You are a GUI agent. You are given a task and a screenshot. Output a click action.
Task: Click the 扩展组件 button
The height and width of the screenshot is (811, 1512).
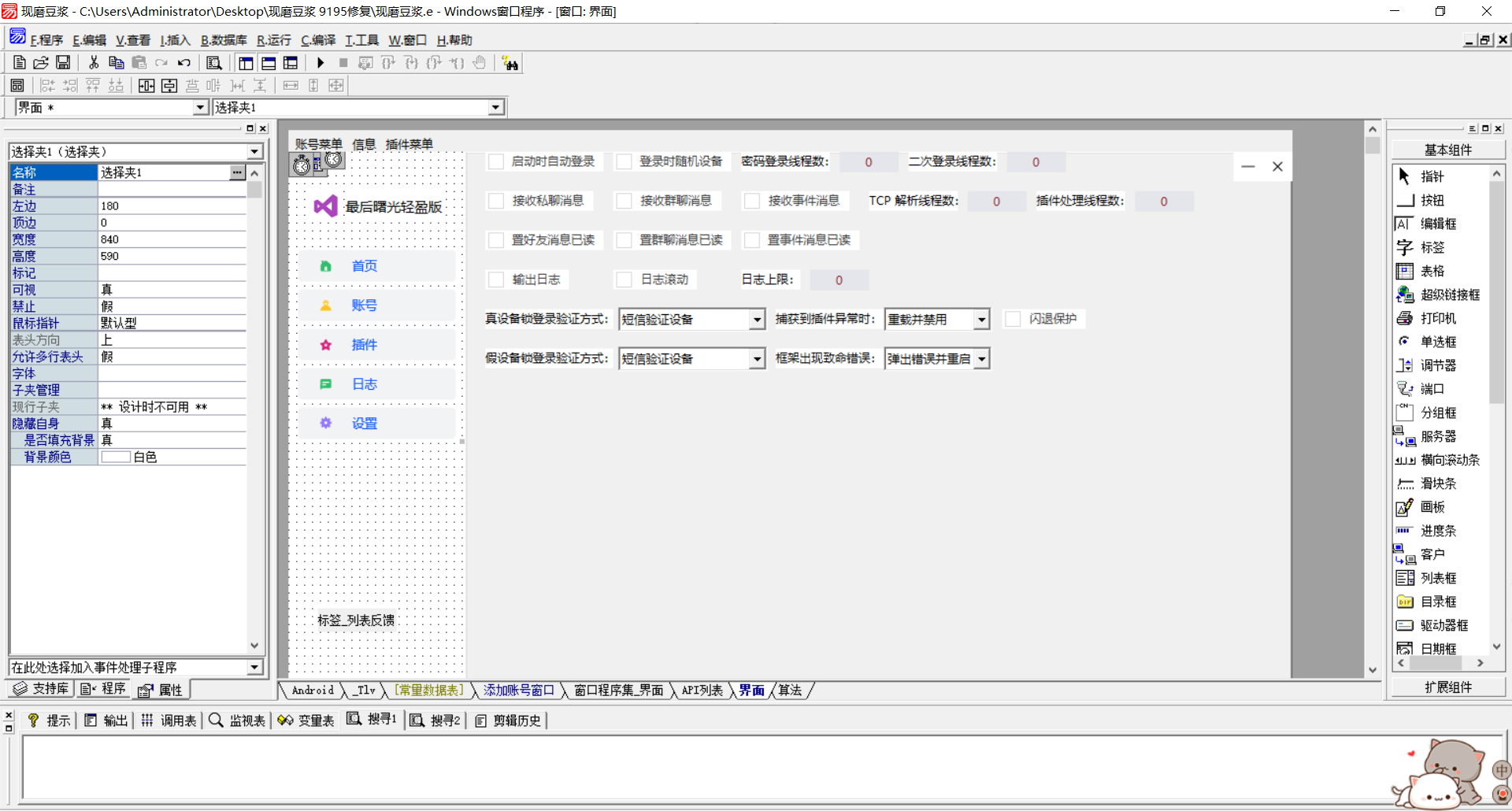pyautogui.click(x=1447, y=687)
